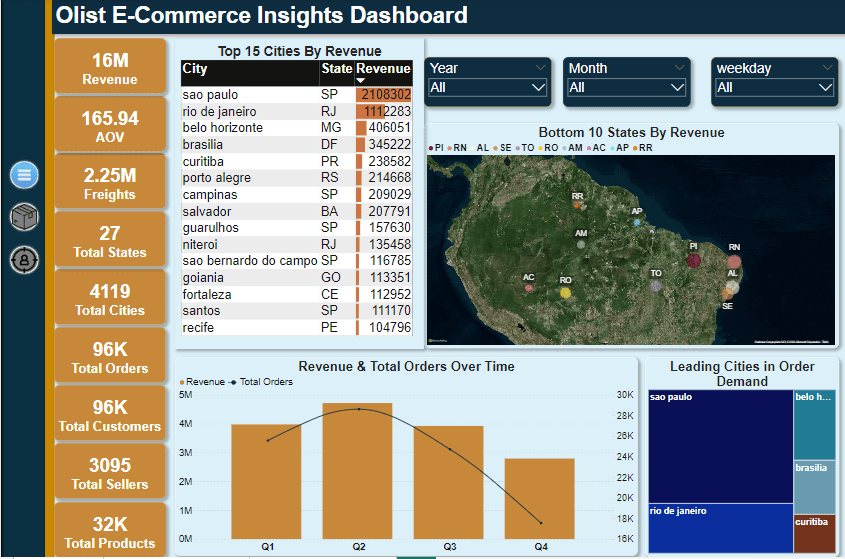This screenshot has height=559, width=845.
Task: Select the rio de janeiro treemap tile
Action: click(721, 528)
